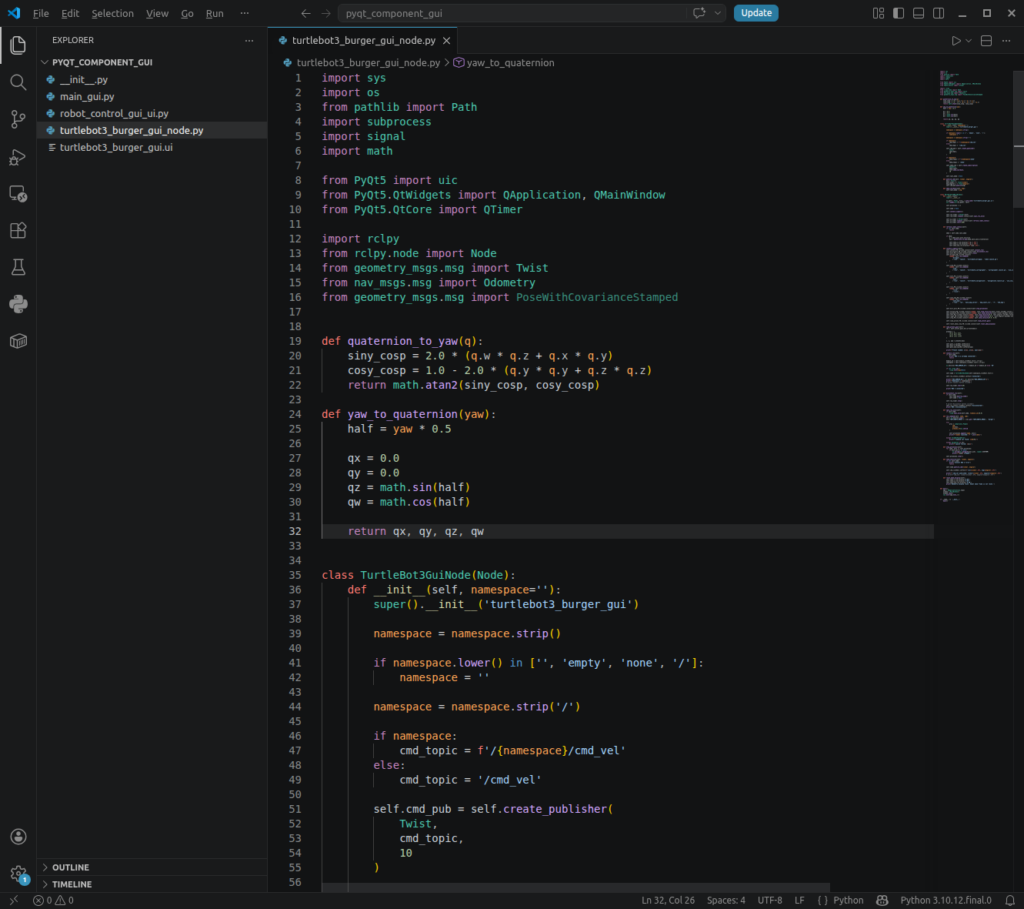Select Python 3.10.12 interpreter in status bar
Viewport: 1024px width, 909px height.
pos(946,901)
